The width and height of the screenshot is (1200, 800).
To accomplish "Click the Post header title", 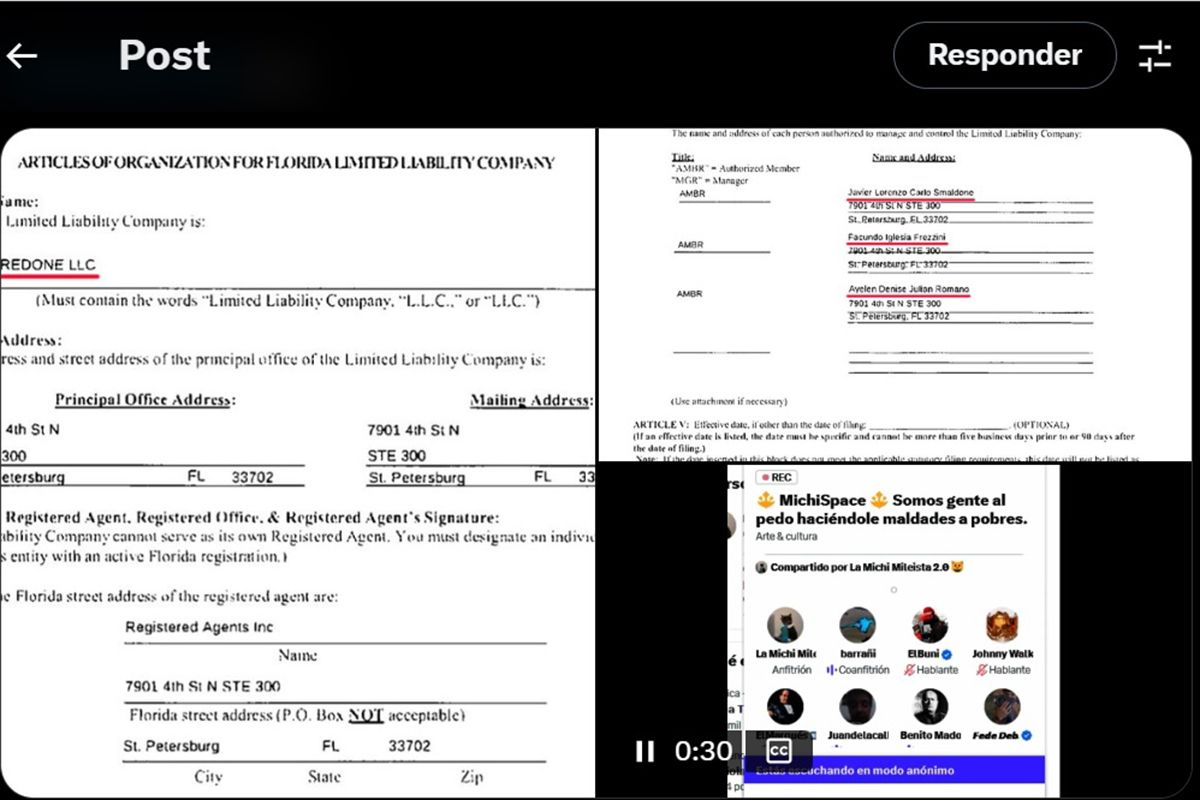I will pos(164,56).
